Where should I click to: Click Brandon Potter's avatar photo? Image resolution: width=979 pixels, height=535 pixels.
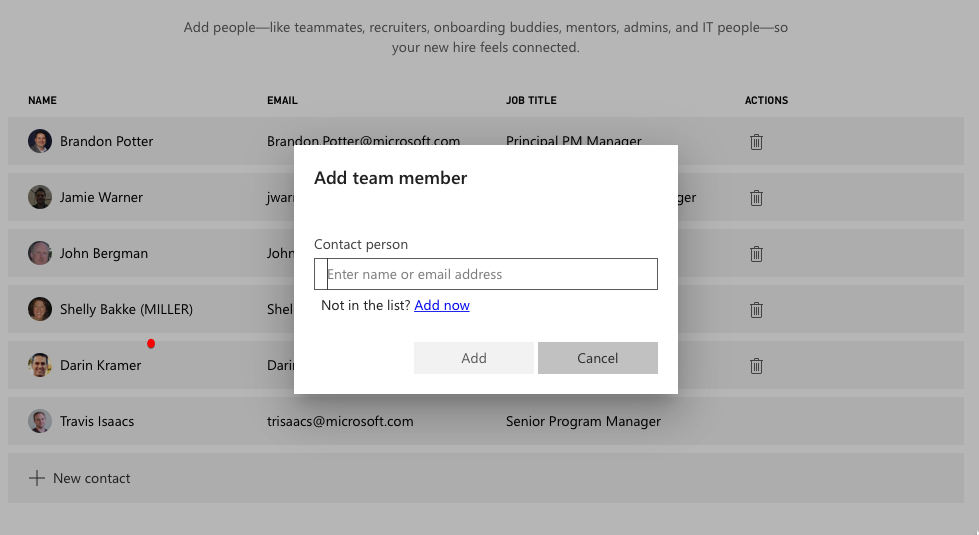(x=40, y=141)
